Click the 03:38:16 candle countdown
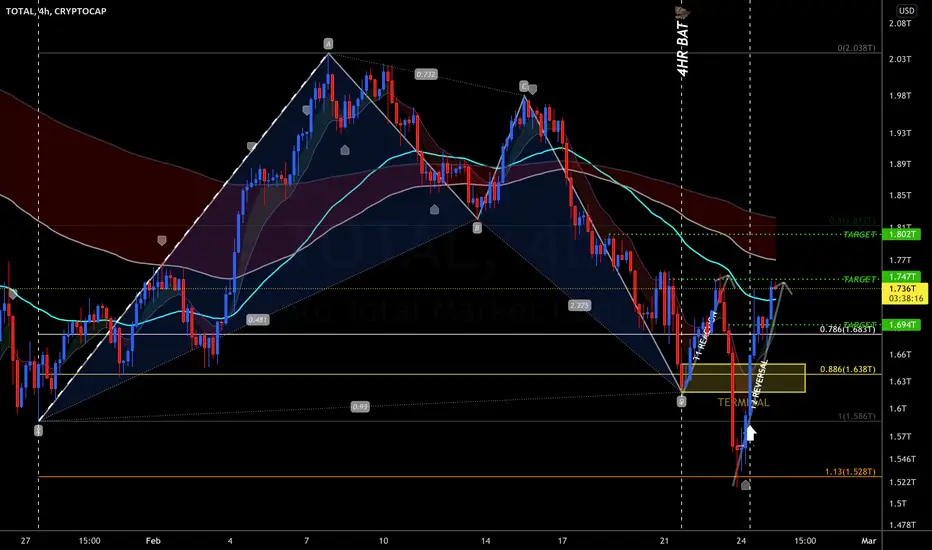 click(x=905, y=298)
